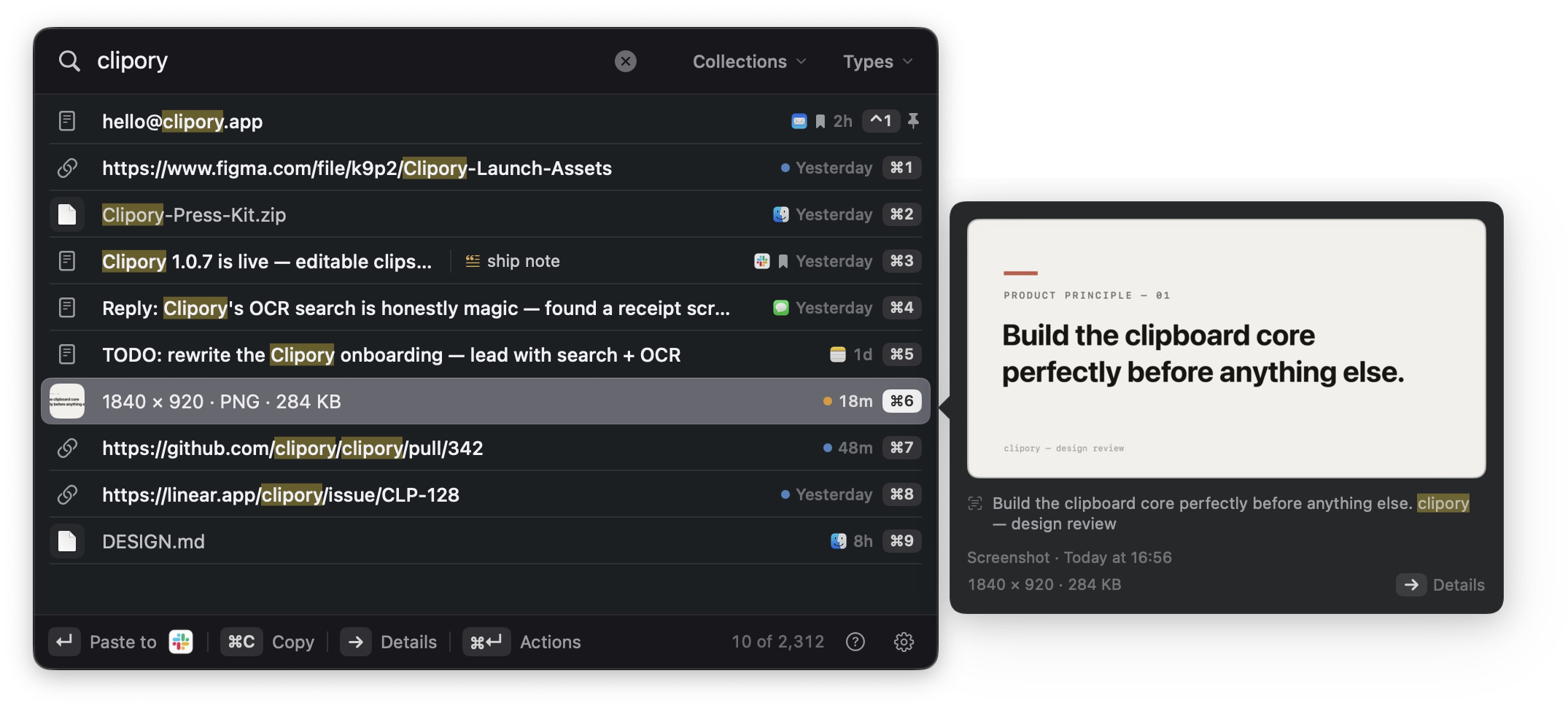1568x719 pixels.
Task: Click the text icon beside the "Reply:" clip
Action: pos(67,308)
